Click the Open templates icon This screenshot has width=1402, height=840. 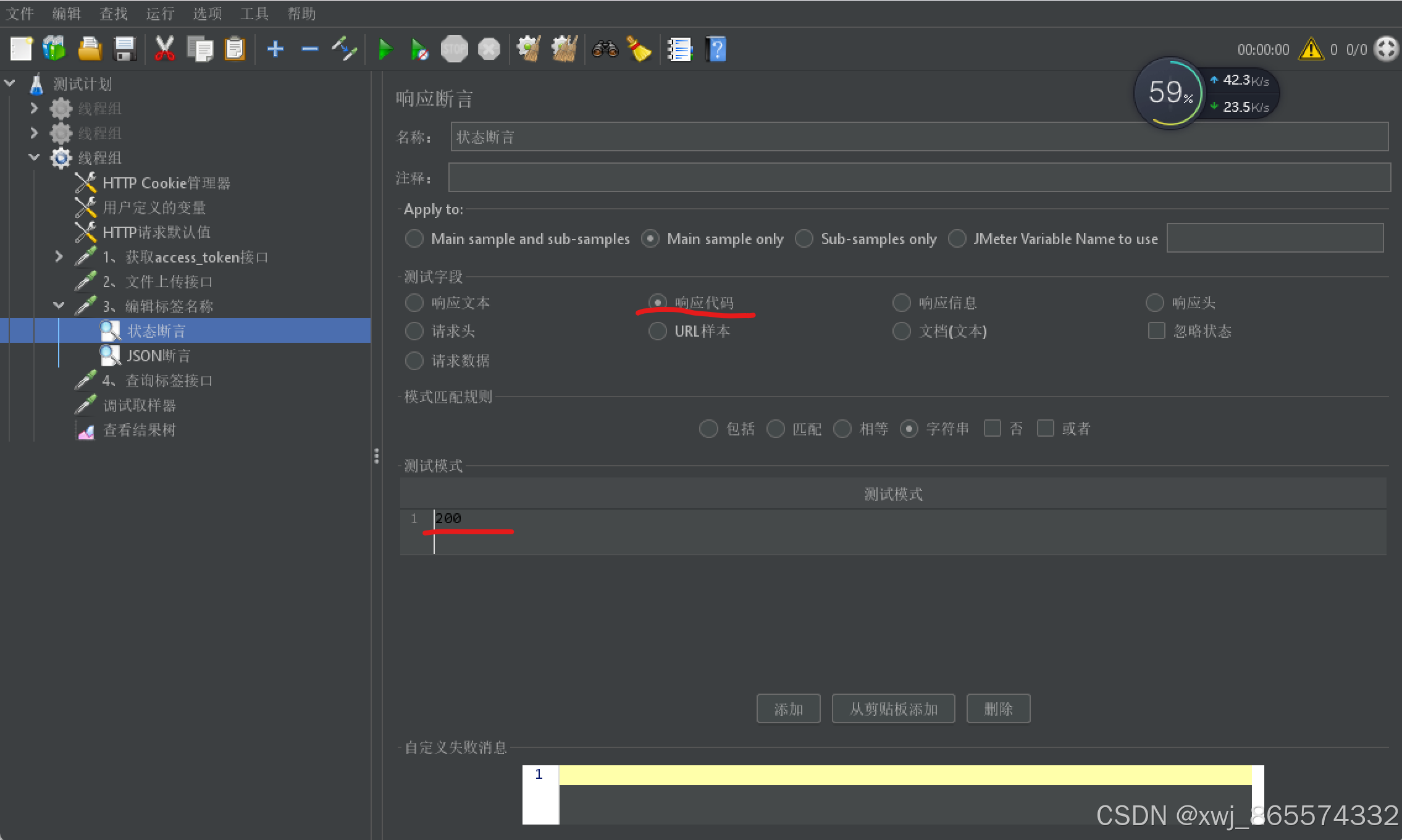coord(54,49)
